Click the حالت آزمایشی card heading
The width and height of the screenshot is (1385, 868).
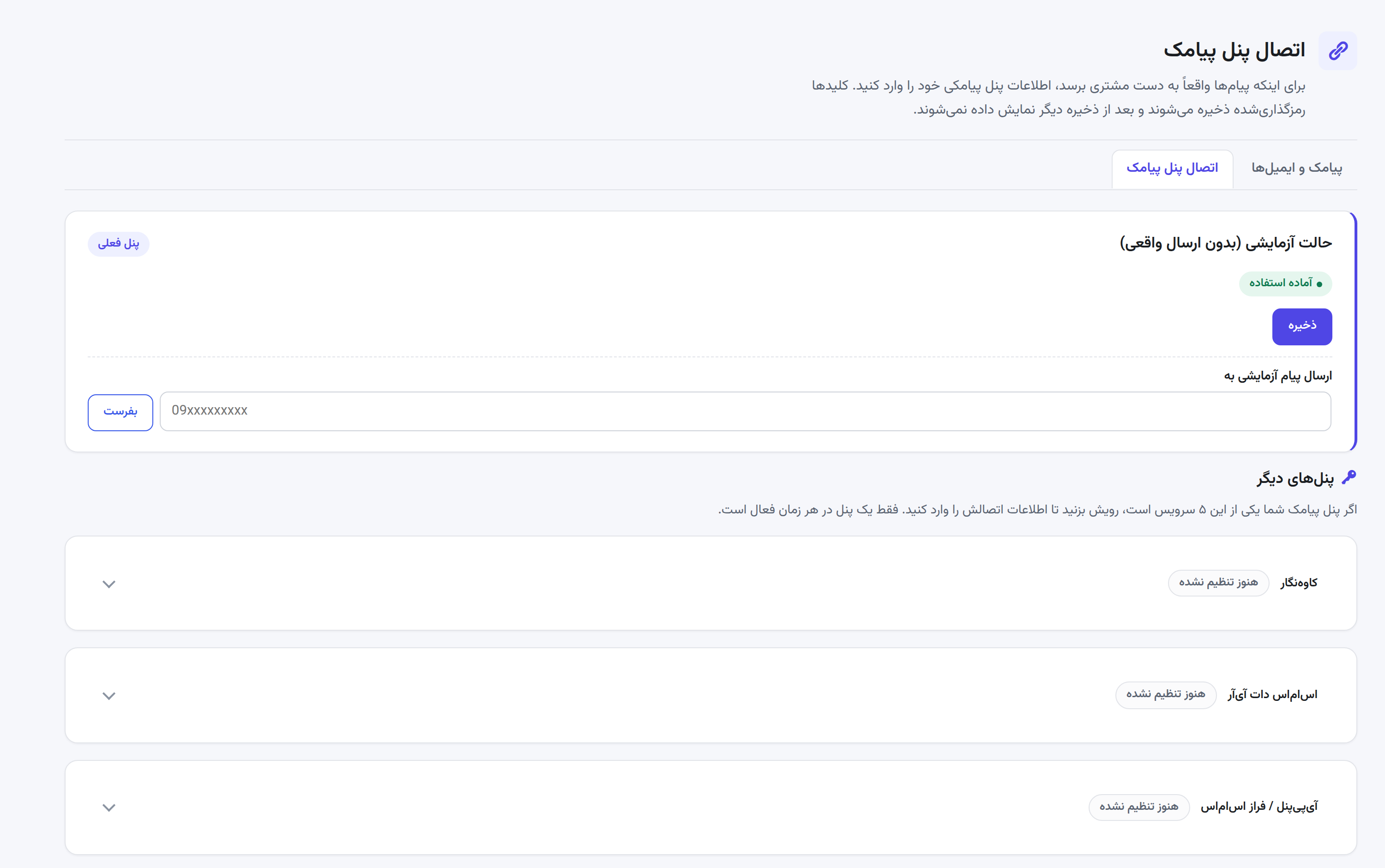[x=1225, y=243]
